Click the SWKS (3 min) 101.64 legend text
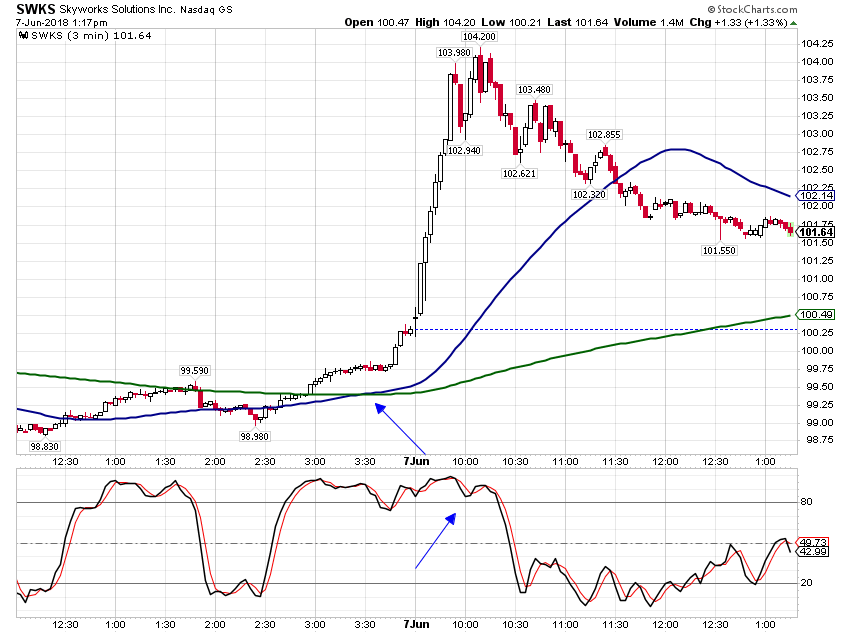The height and width of the screenshot is (633, 850). (91, 36)
